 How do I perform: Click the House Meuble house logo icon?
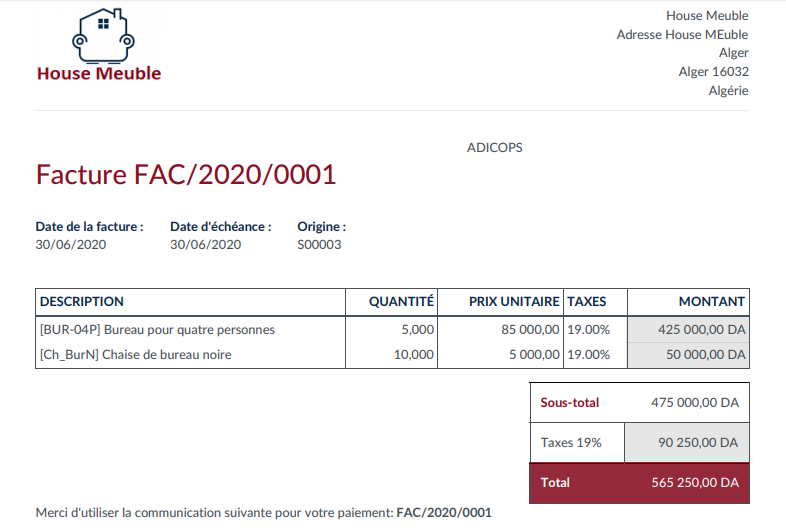pyautogui.click(x=103, y=36)
